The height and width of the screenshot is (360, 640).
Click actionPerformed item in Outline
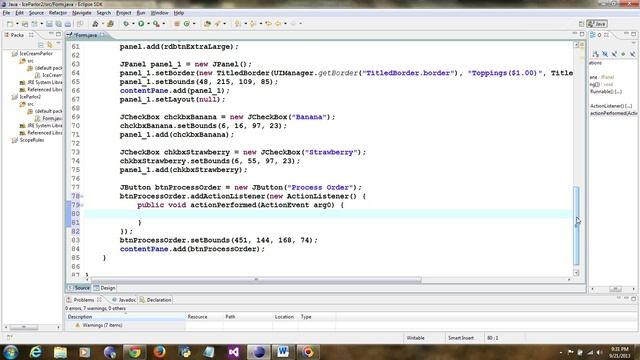[x=613, y=113]
